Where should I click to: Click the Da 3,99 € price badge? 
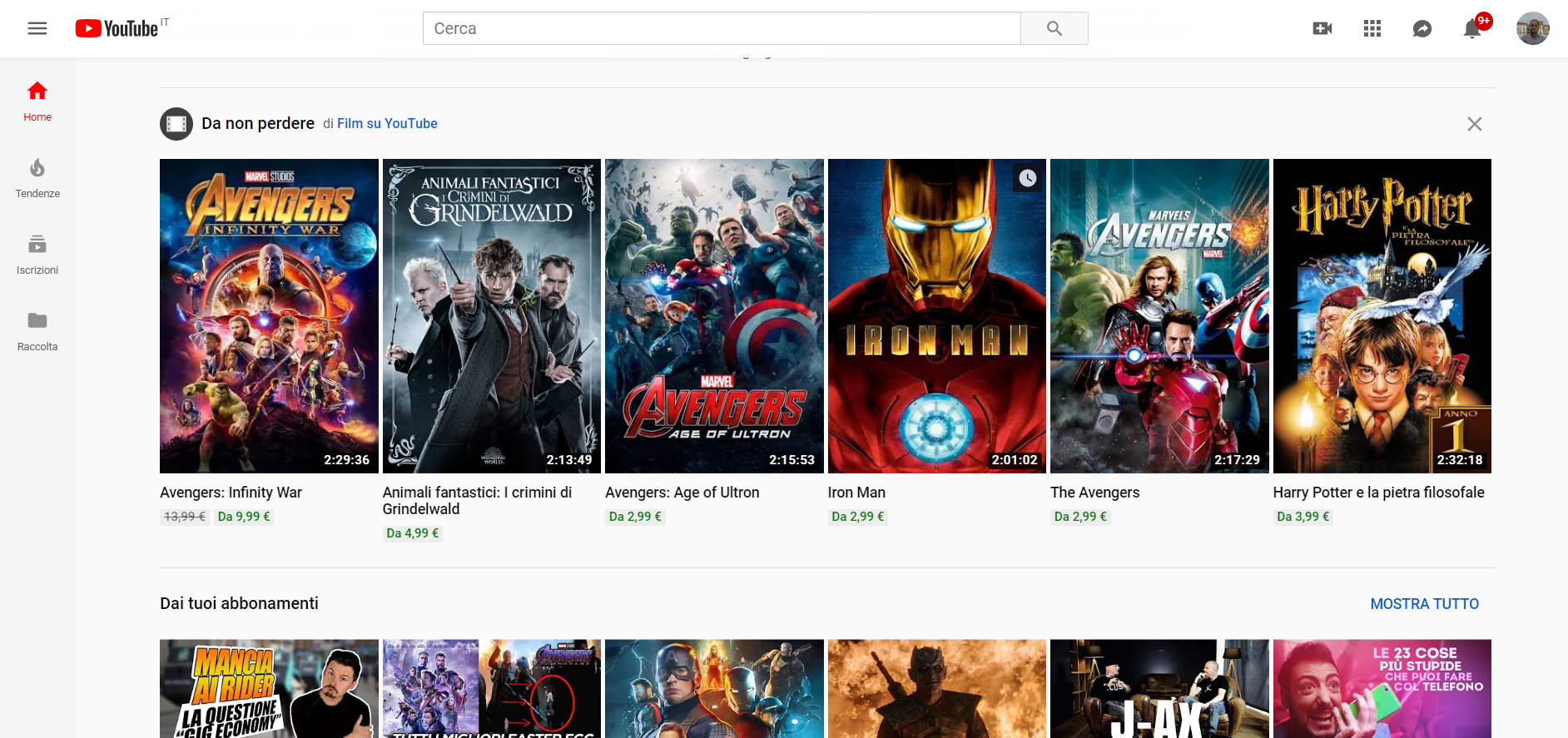pos(1303,517)
